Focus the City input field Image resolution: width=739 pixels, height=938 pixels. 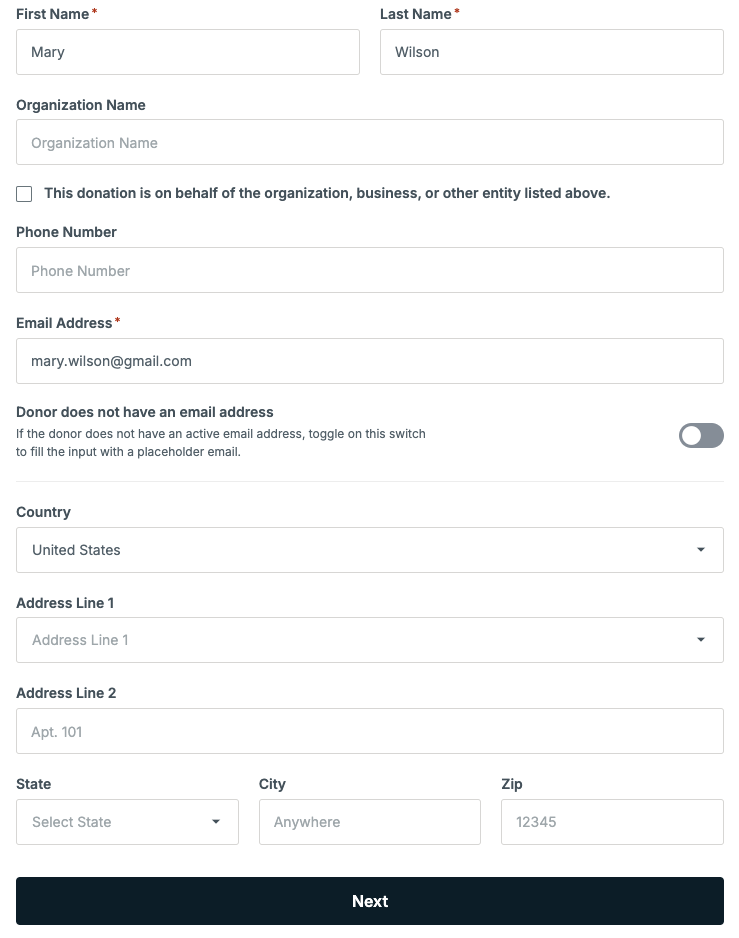pos(370,822)
